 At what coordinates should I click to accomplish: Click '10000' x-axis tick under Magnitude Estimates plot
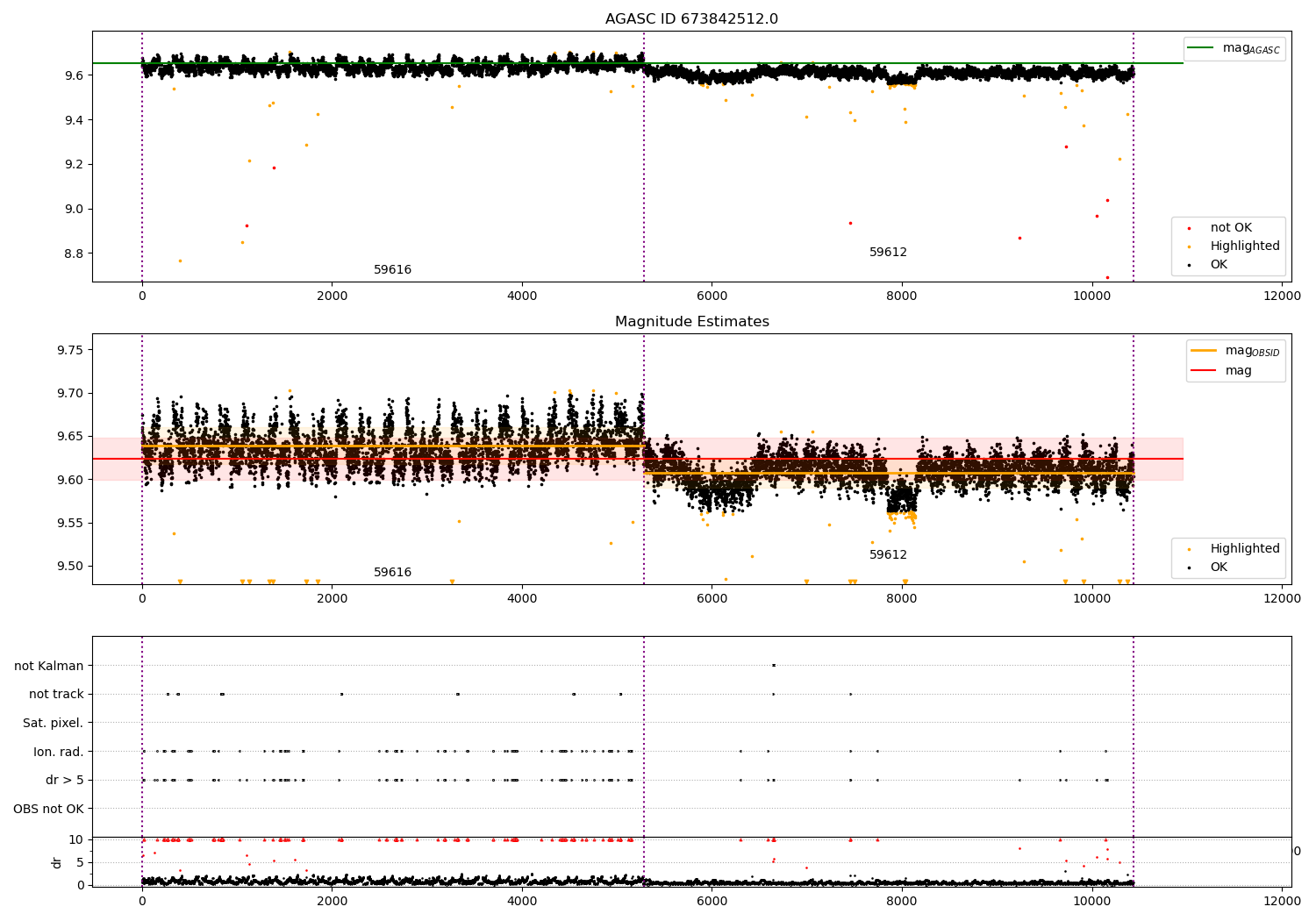point(1092,599)
